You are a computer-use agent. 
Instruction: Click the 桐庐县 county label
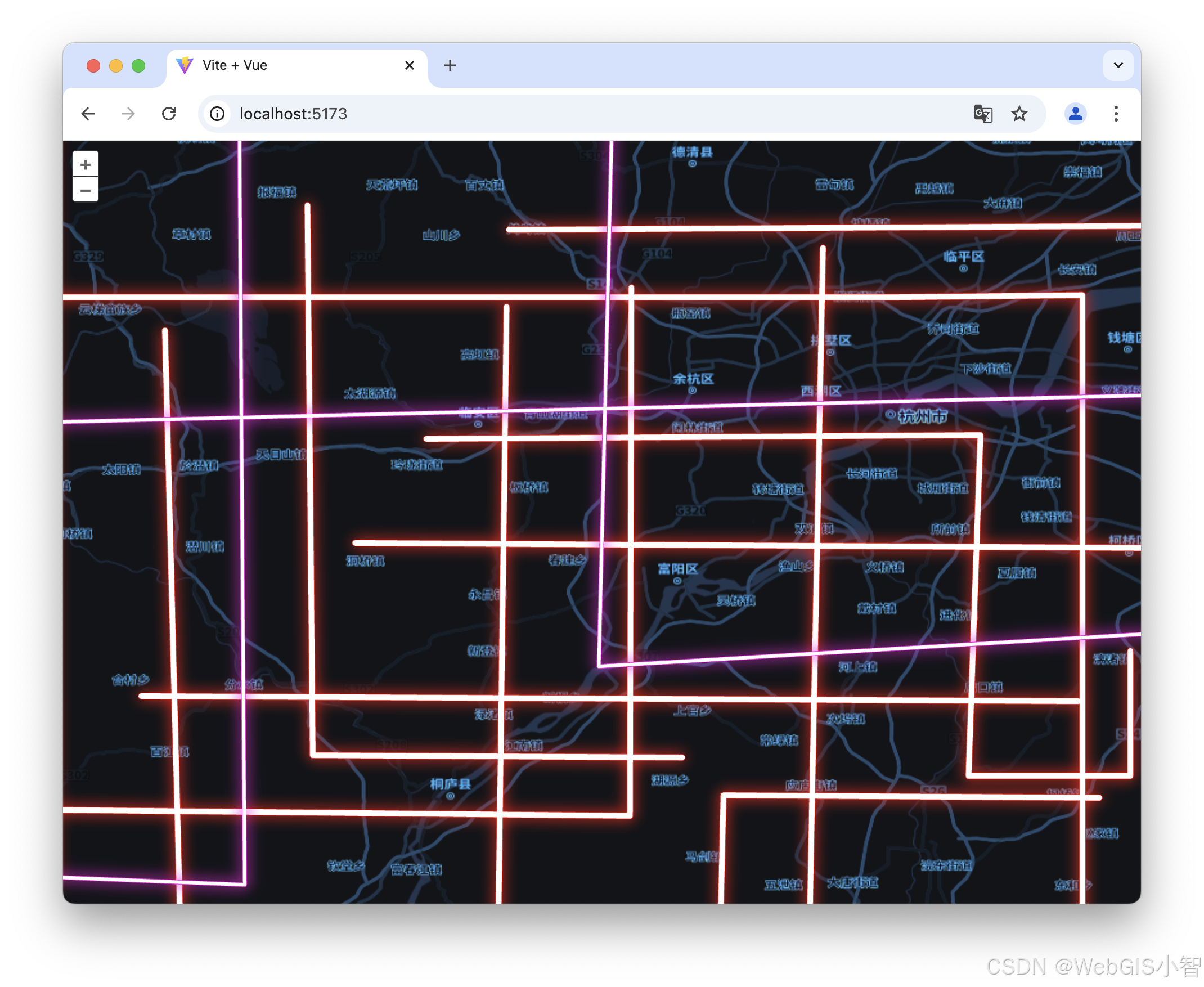coord(450,784)
